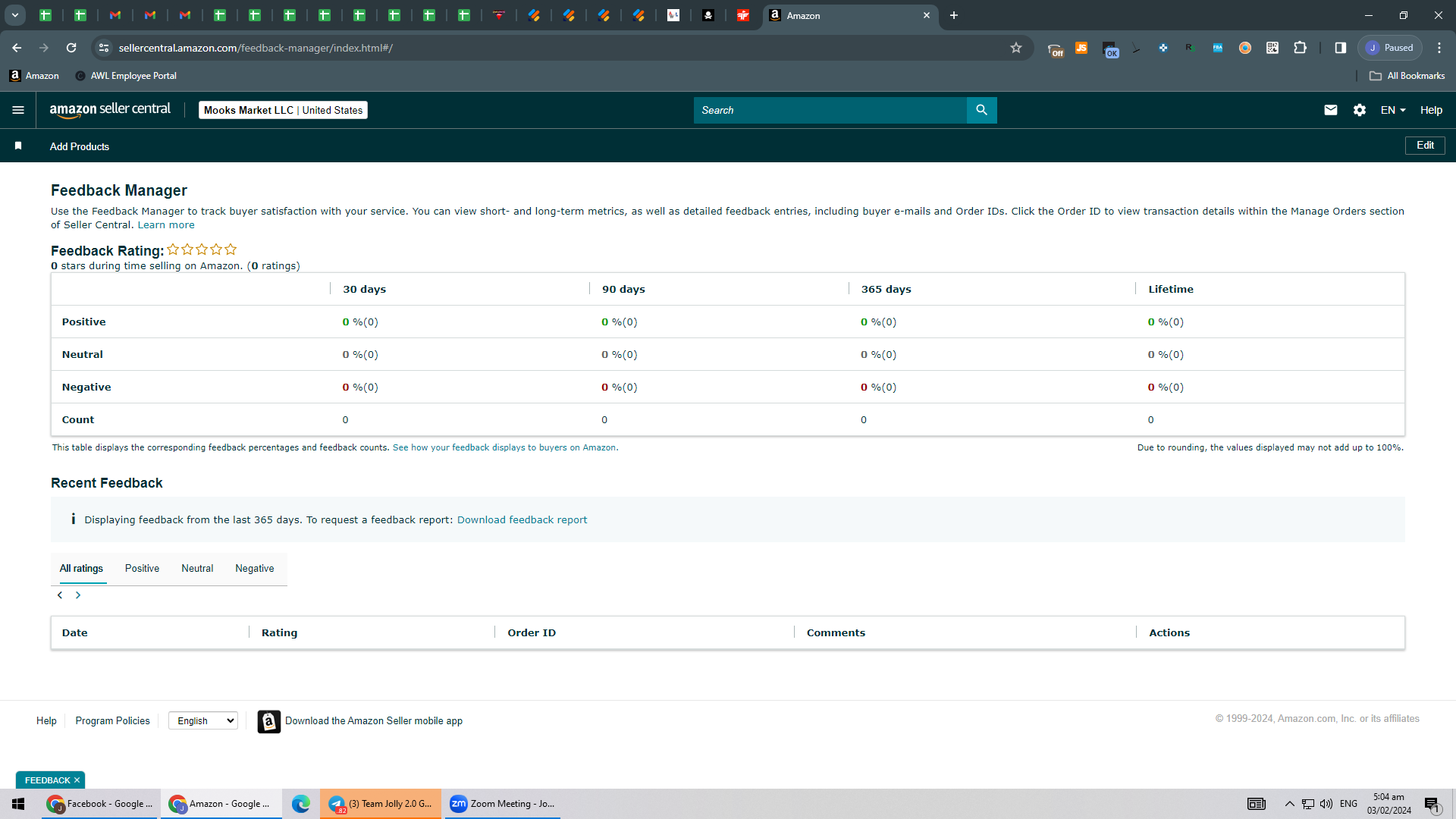Screen dimensions: 1456x819
Task: Open the footer Help link
Action: pos(46,721)
